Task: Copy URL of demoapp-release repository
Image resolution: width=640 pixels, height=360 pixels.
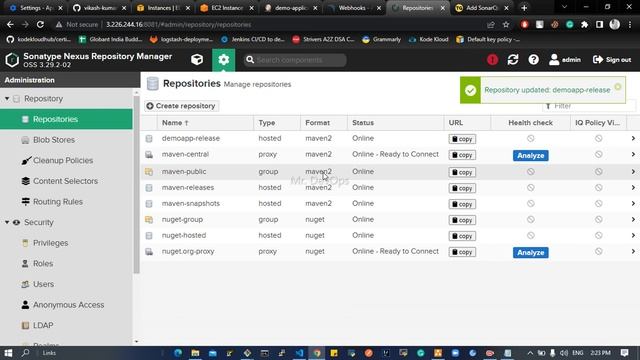Action: pos(462,139)
